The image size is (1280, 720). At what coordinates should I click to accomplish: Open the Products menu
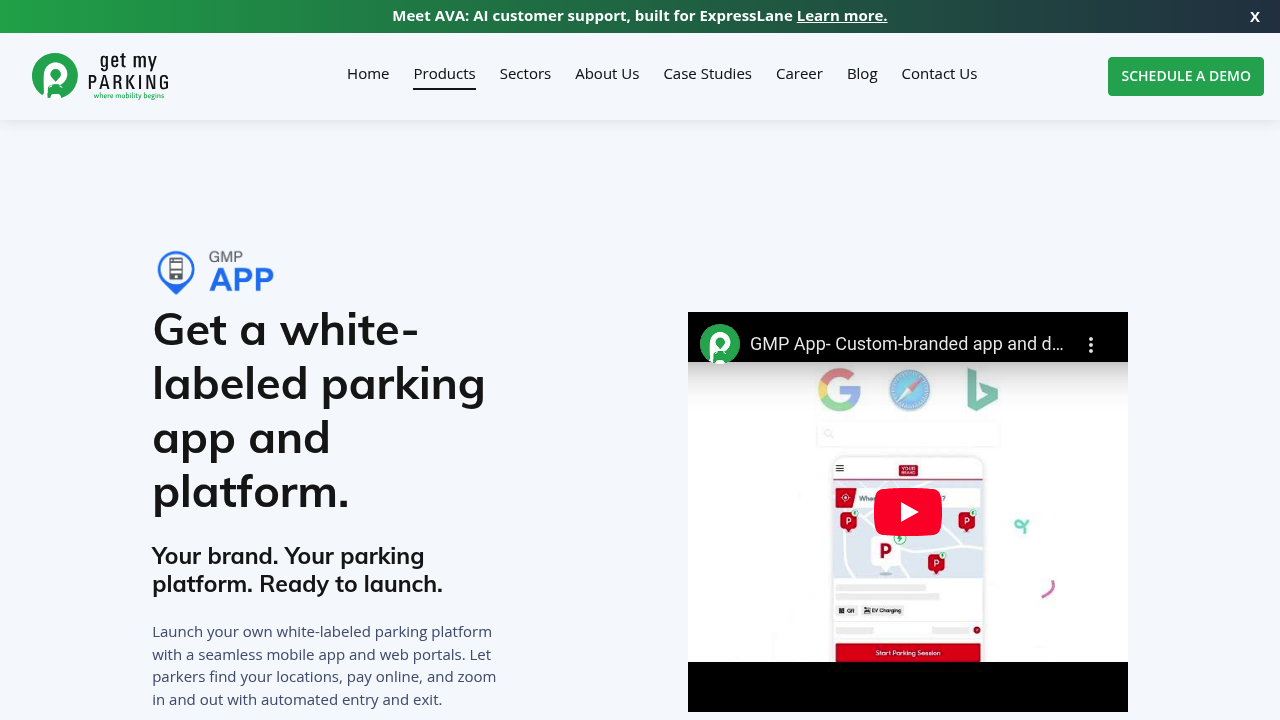444,74
